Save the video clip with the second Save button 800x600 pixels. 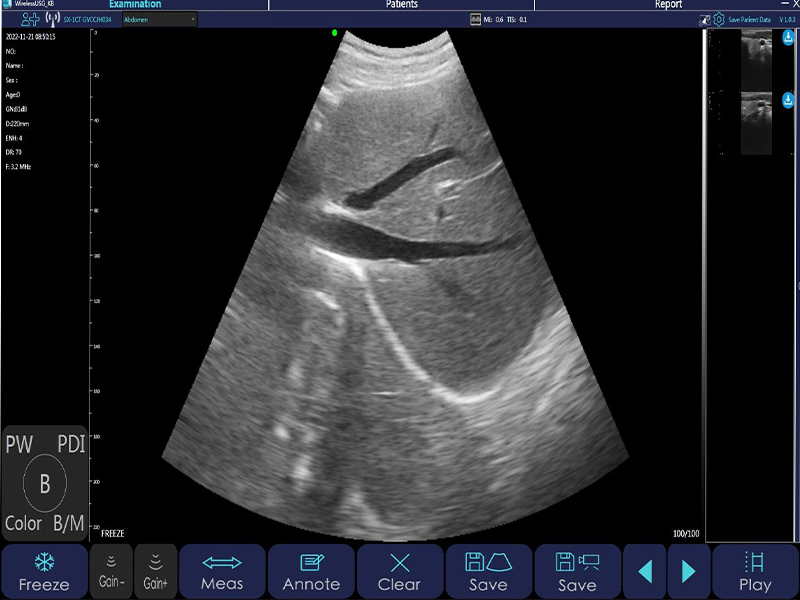[577, 571]
